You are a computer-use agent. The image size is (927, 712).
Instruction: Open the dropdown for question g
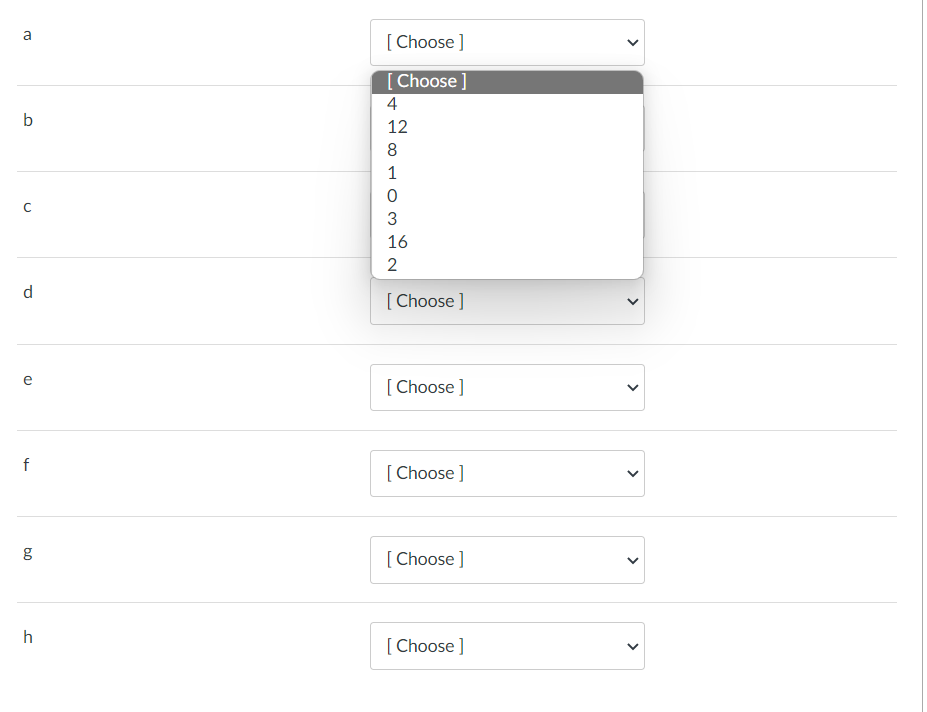507,559
